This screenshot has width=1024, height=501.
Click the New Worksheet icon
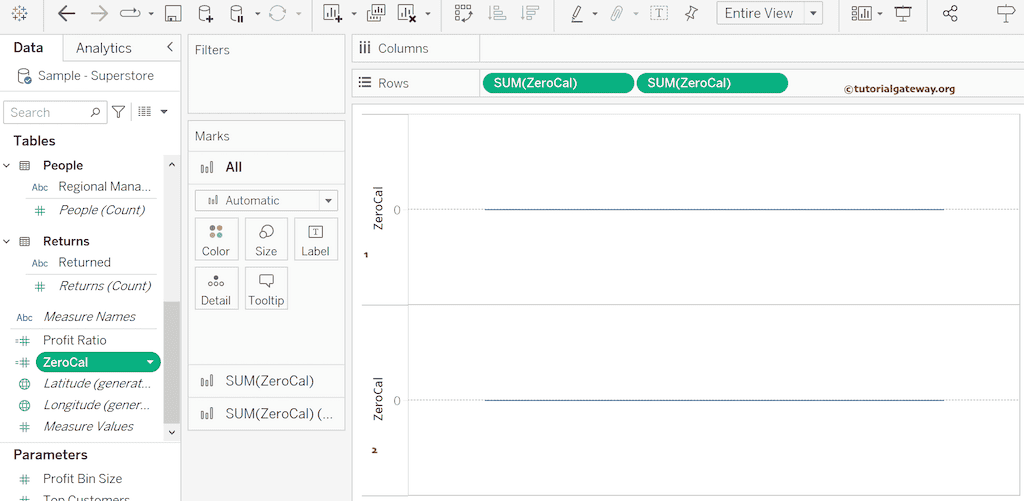click(x=333, y=13)
